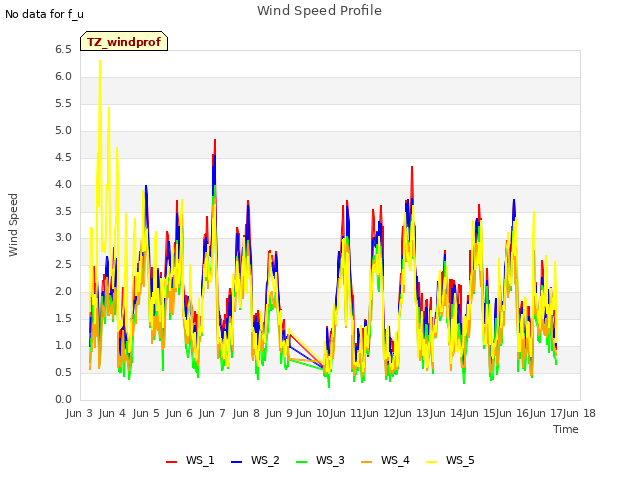Click the Jun 15 x-axis date label
Screen dimensions: 640x480
[x=479, y=413]
